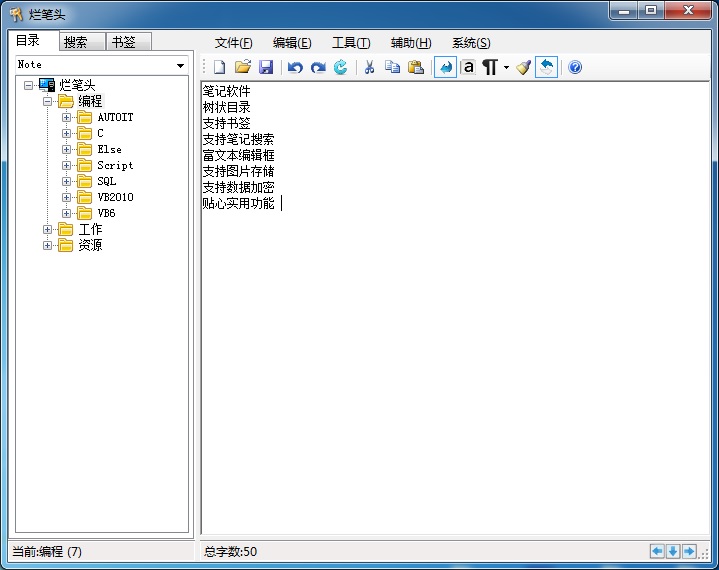Viewport: 719px width, 570px height.
Task: Paste from clipboard using the paste icon
Action: point(415,67)
